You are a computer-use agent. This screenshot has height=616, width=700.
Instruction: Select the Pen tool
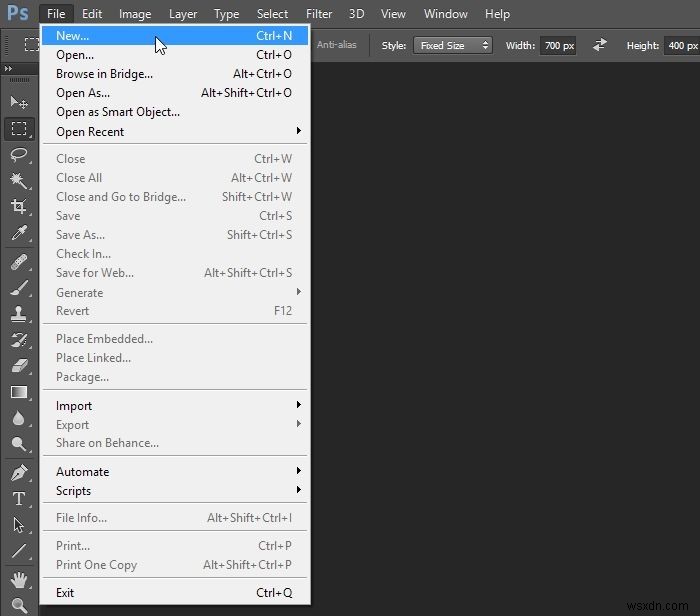pyautogui.click(x=19, y=473)
